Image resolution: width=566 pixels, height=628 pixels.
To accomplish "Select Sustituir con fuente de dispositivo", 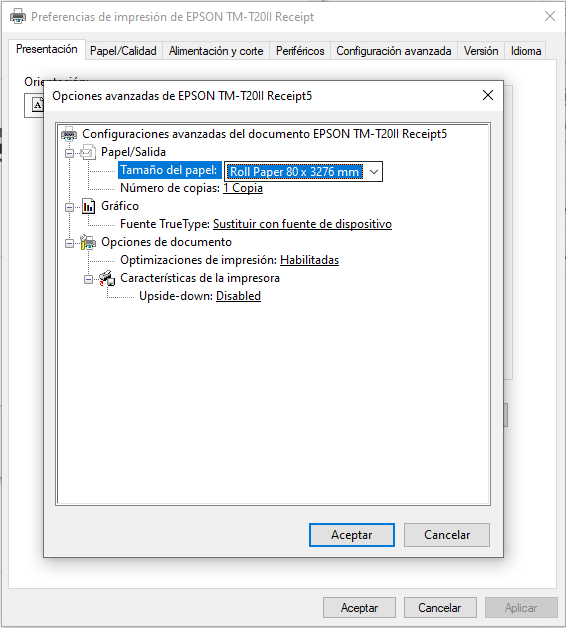I will 302,224.
